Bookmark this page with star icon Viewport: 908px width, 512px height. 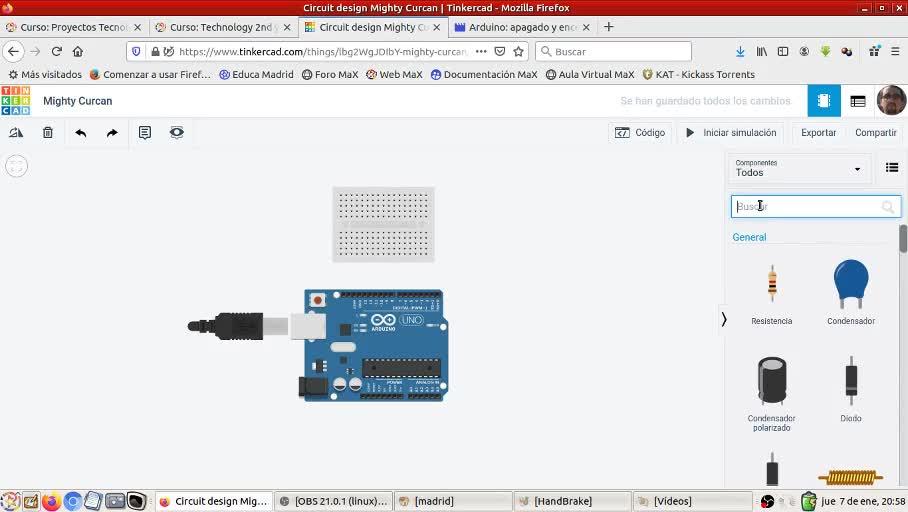point(518,52)
